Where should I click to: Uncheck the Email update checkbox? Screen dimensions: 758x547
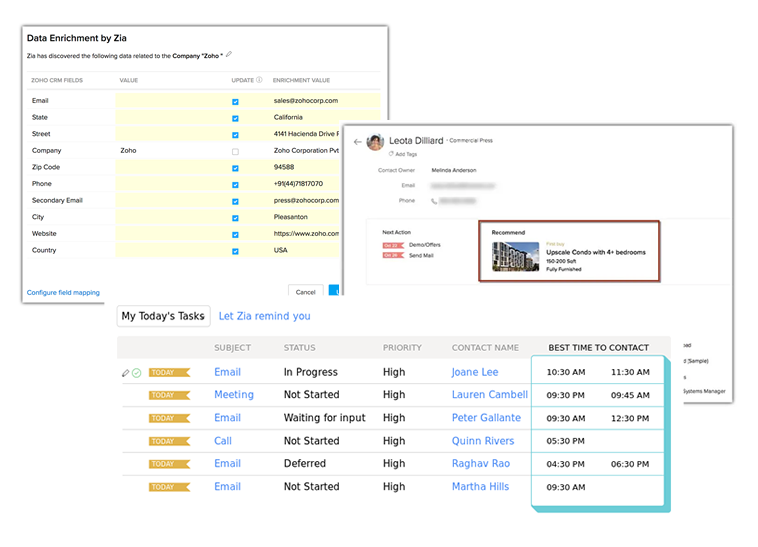(x=235, y=101)
